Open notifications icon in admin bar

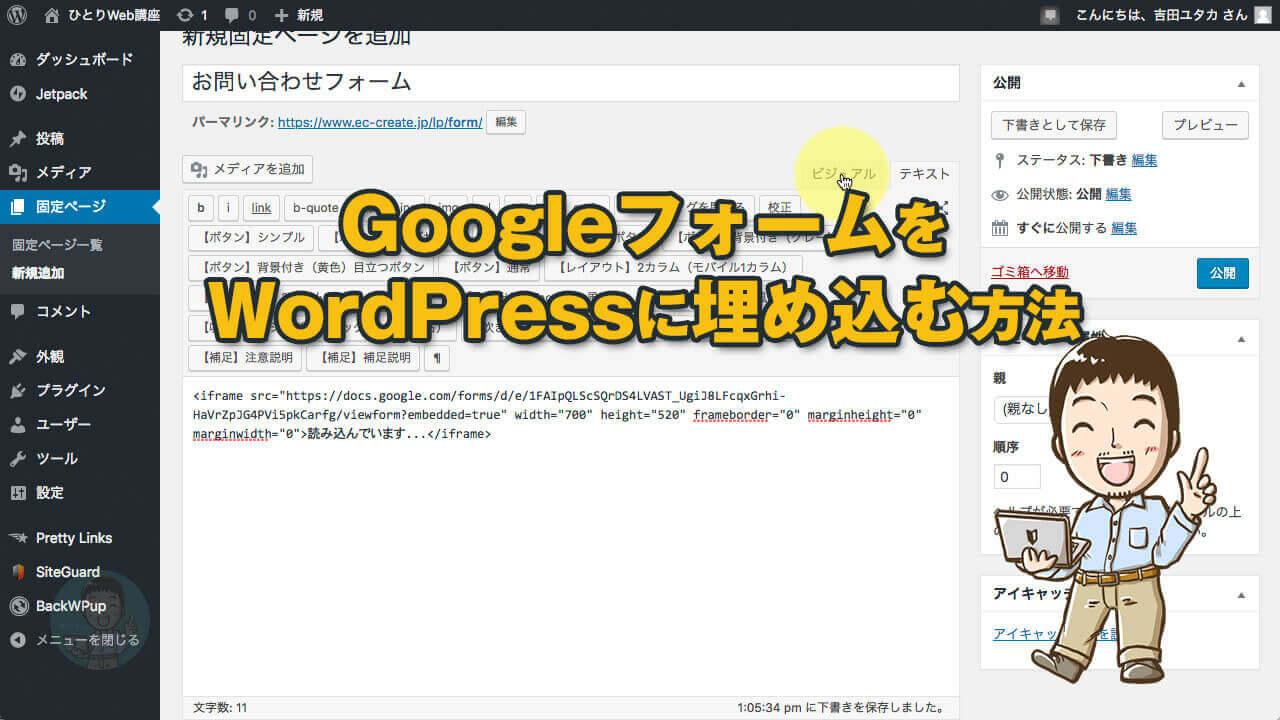pos(1049,15)
